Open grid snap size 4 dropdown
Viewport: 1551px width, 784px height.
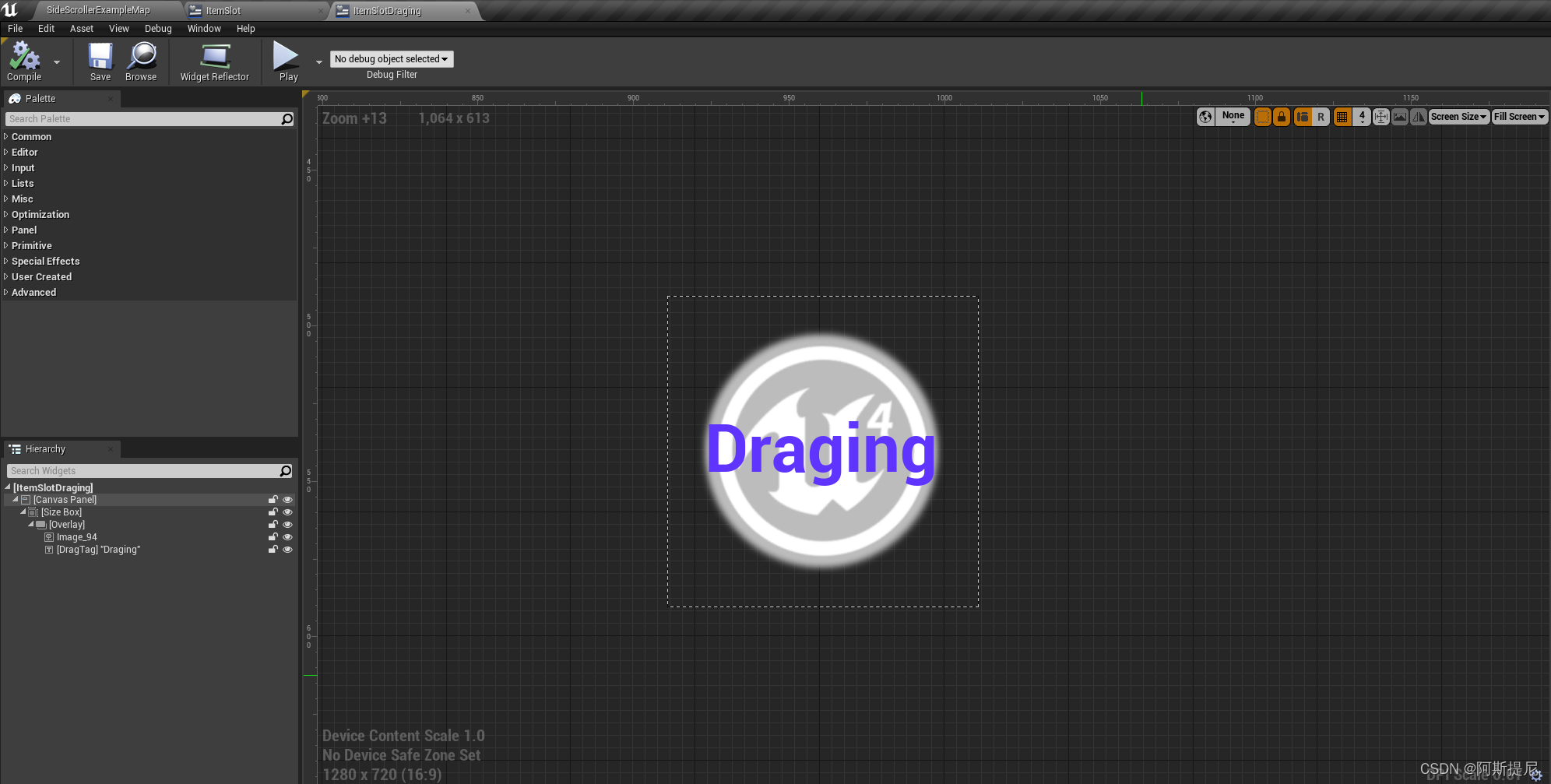point(1362,117)
